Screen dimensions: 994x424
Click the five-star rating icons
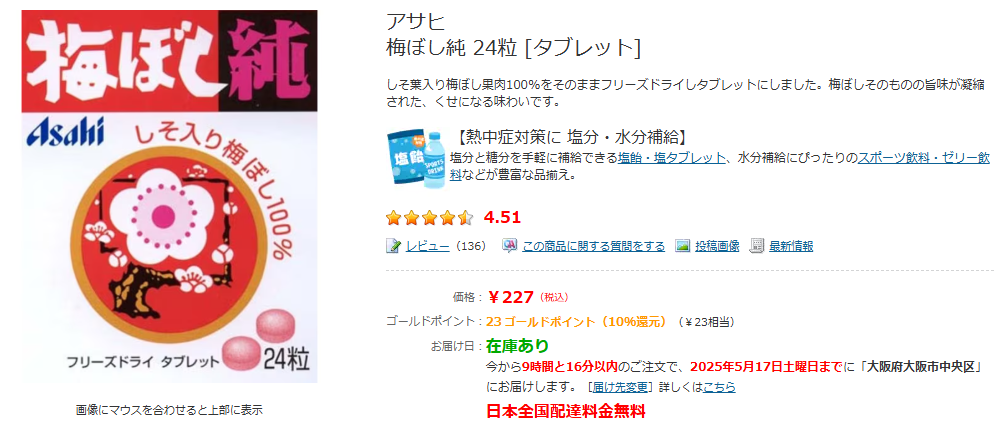point(430,218)
